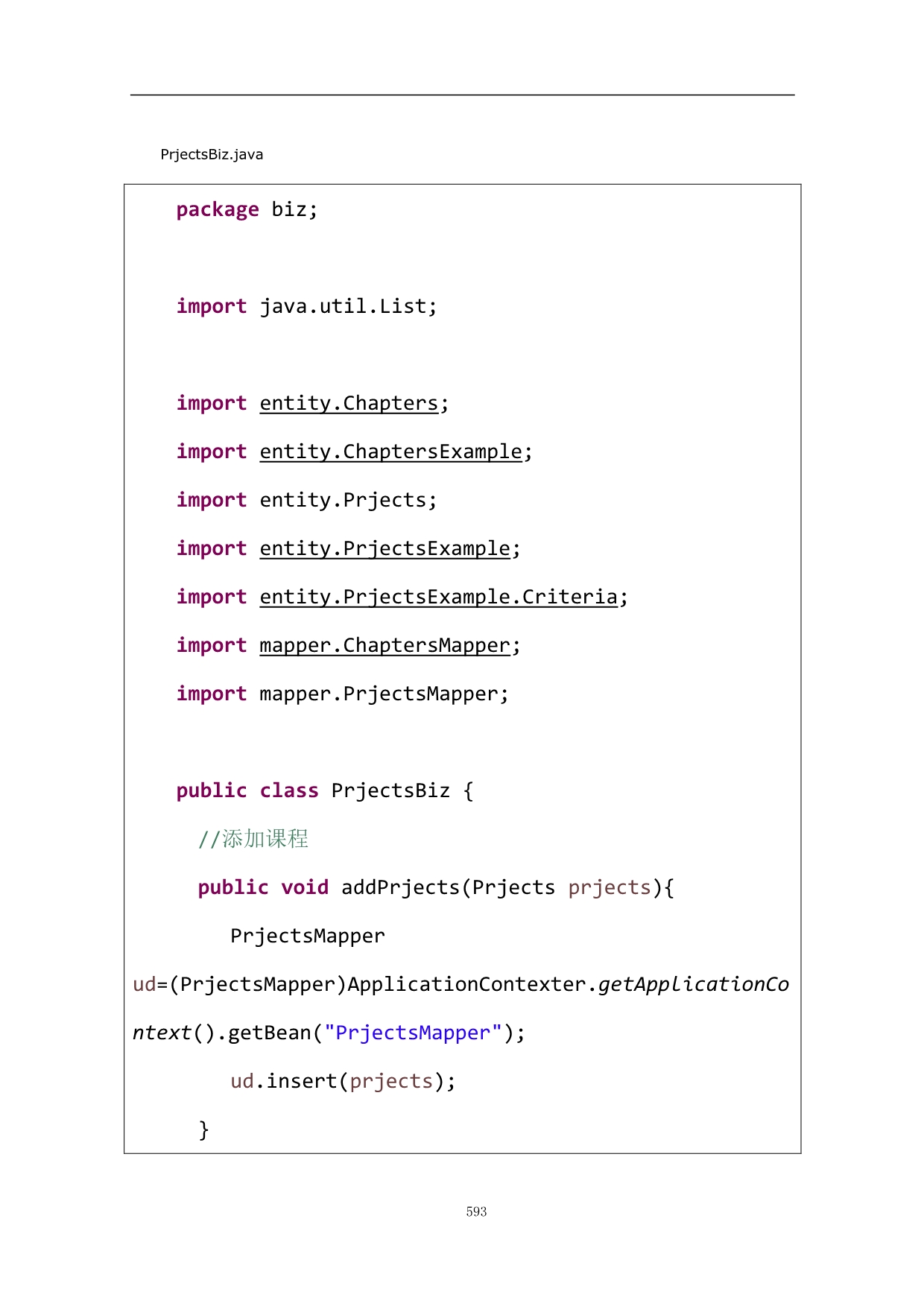The width and height of the screenshot is (924, 1306).
Task: Click the java.util.List import text
Action: pyautogui.click(x=348, y=306)
